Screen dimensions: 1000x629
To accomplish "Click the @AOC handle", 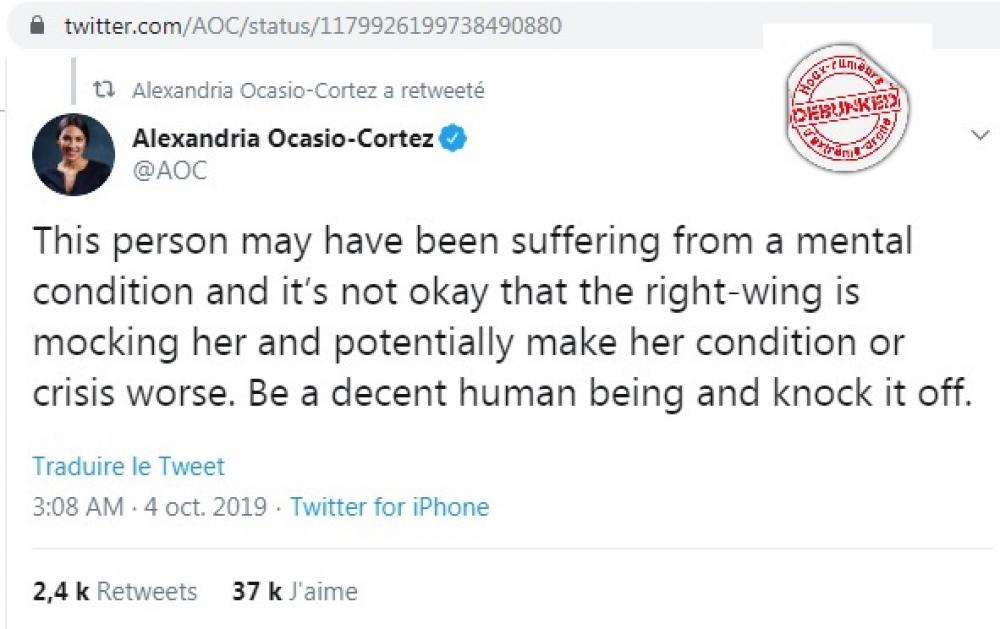I will tap(170, 171).
